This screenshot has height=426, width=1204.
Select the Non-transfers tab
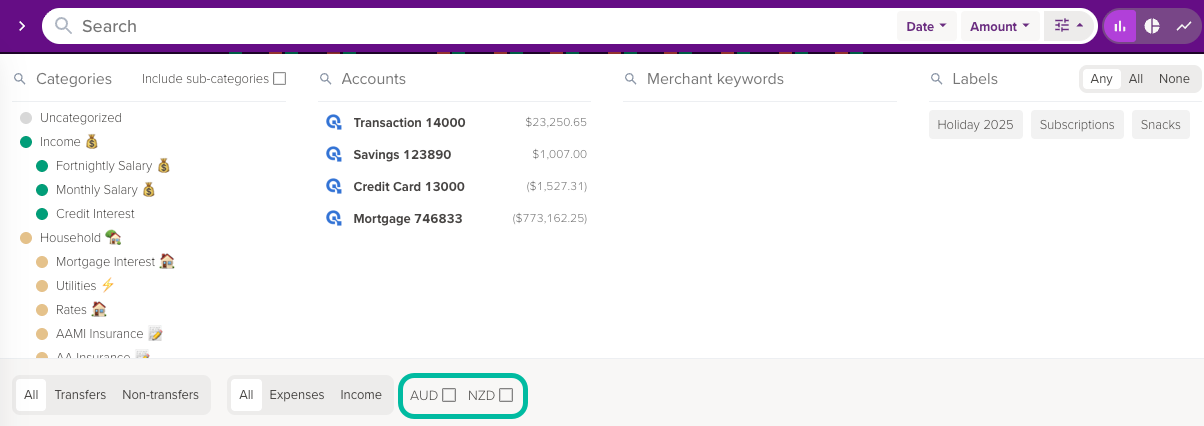(160, 395)
